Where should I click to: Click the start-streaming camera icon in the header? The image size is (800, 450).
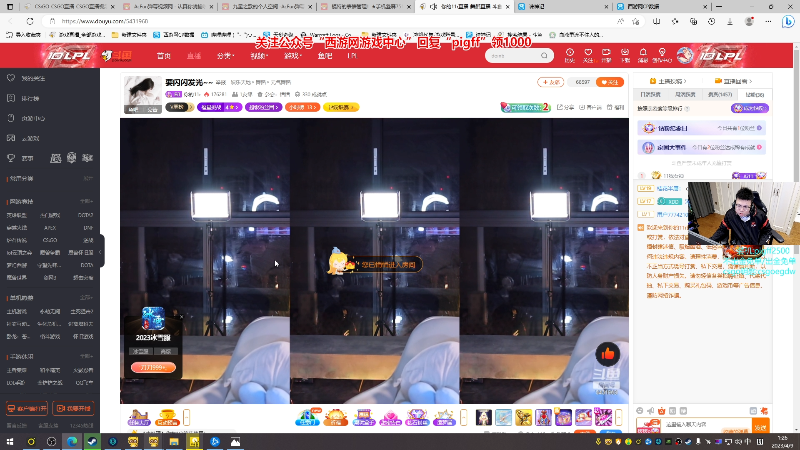(606, 53)
